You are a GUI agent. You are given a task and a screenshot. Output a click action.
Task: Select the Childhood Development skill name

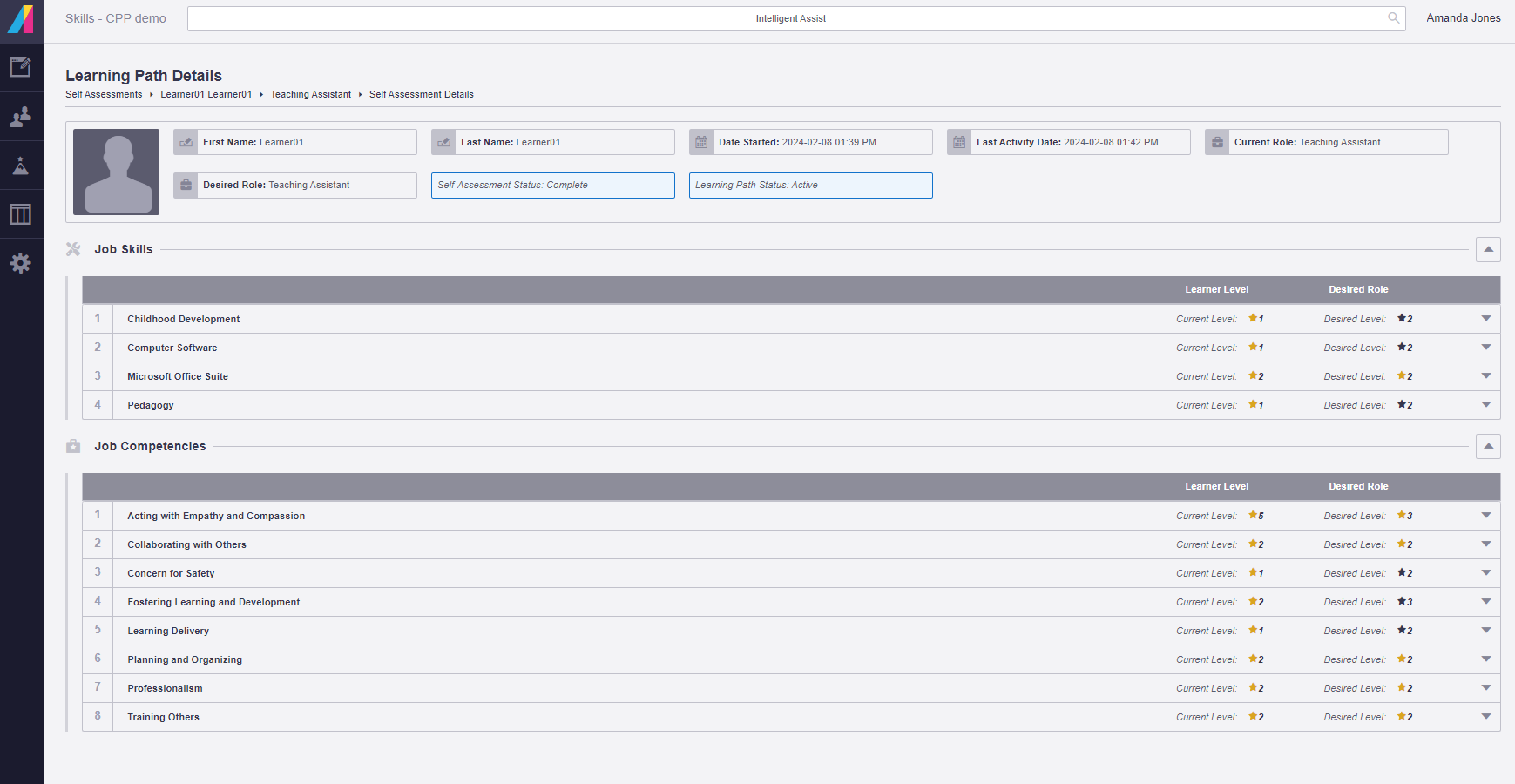point(184,319)
